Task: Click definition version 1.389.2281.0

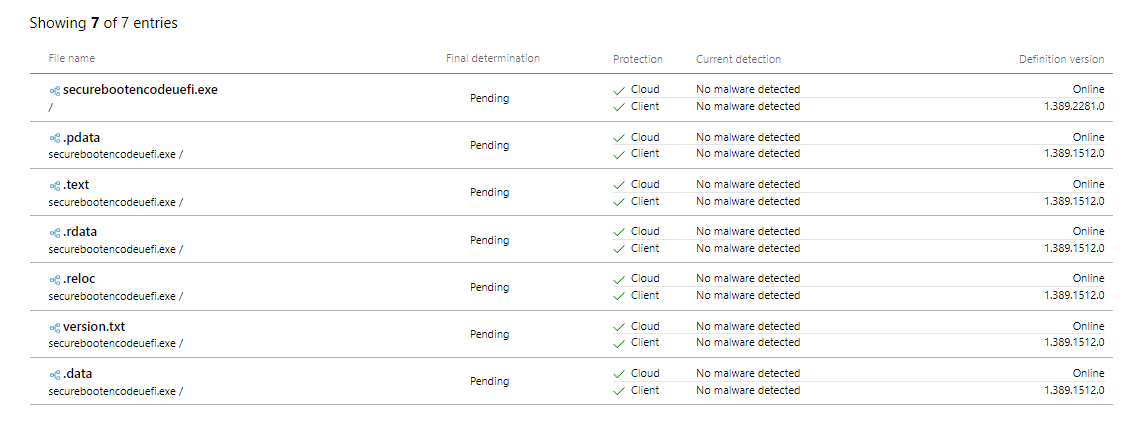Action: [x=1074, y=106]
